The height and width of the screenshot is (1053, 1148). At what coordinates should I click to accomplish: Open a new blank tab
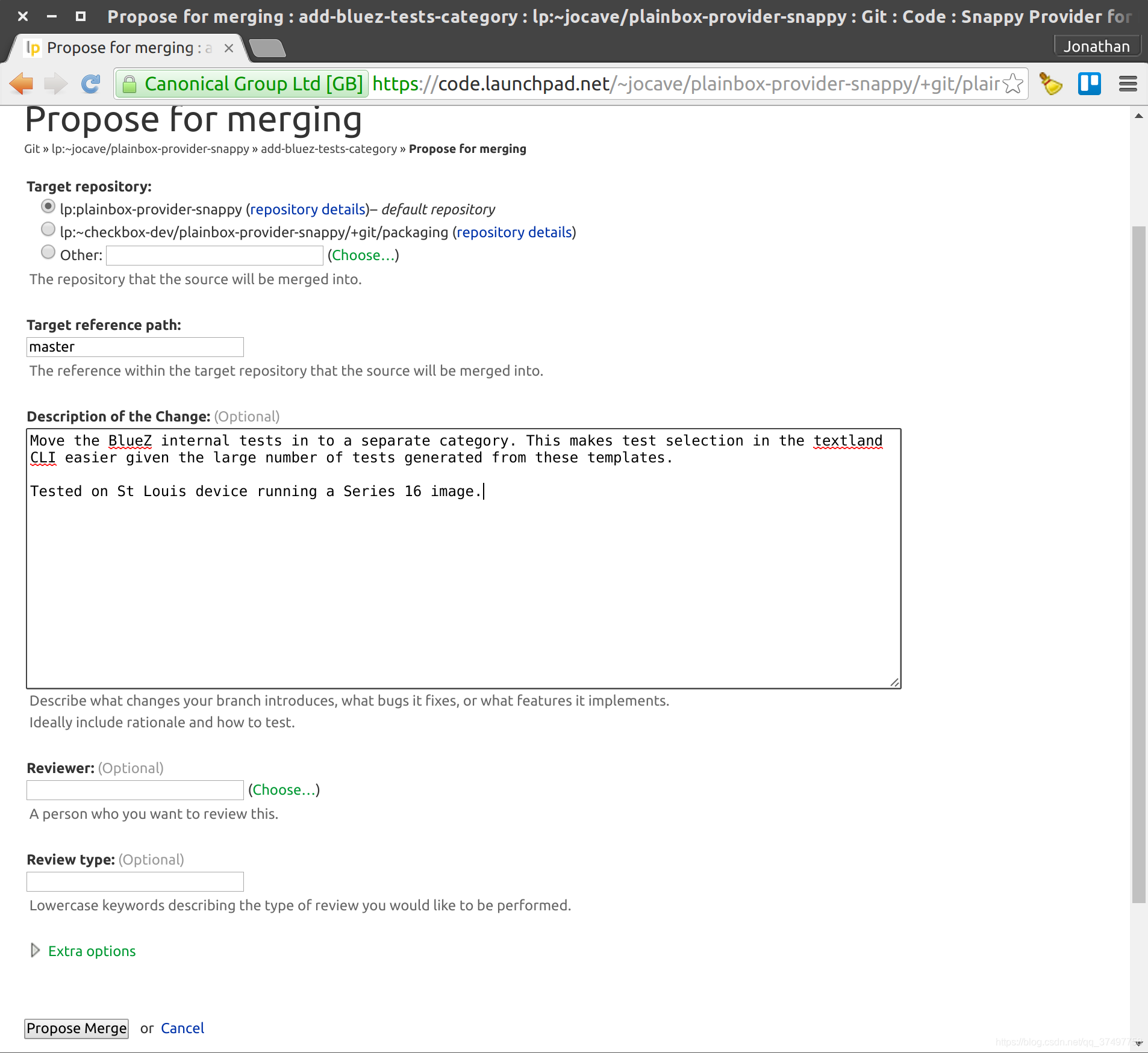click(x=267, y=48)
